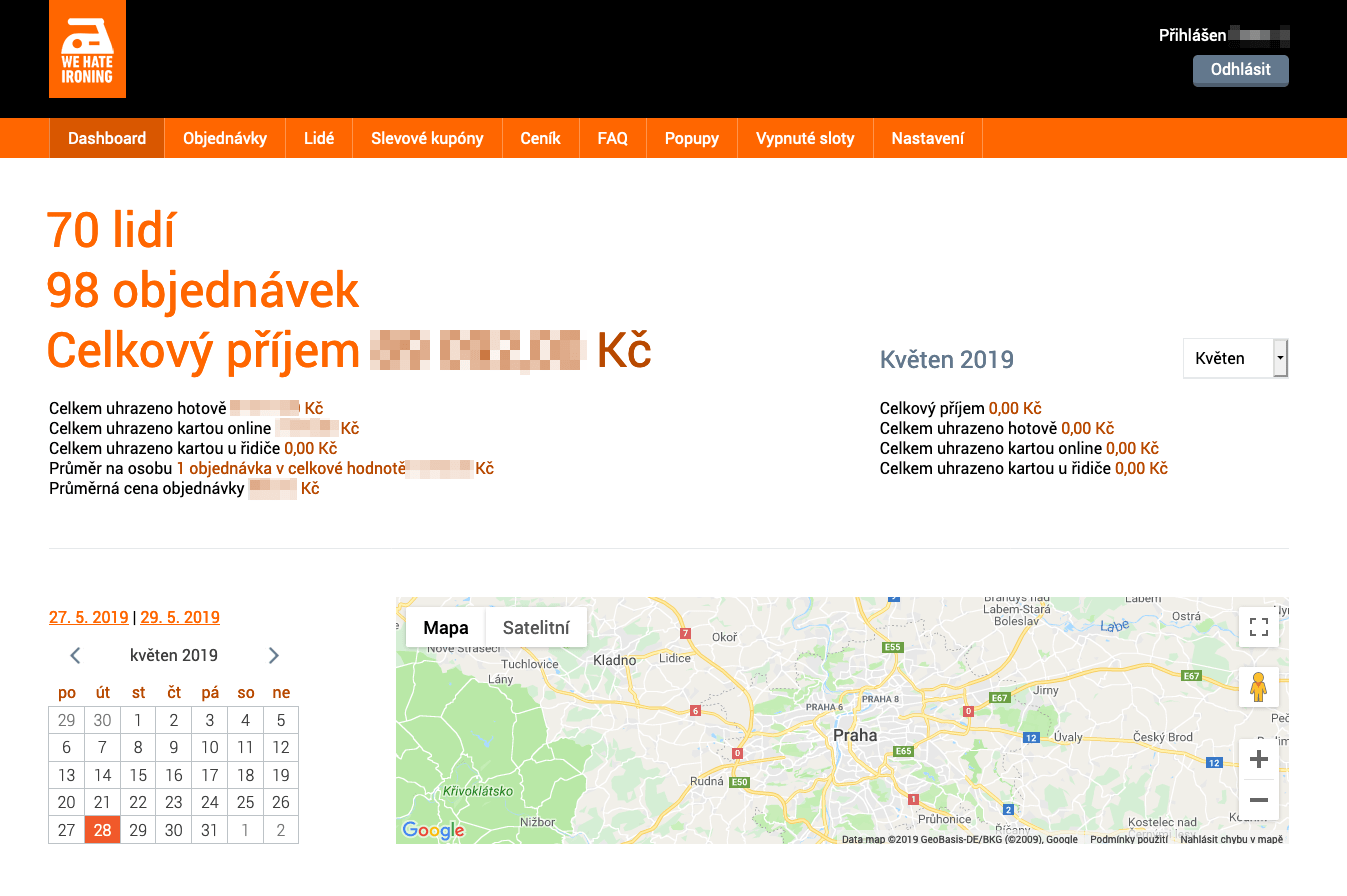
Task: Open the Ceník page
Action: [x=540, y=138]
